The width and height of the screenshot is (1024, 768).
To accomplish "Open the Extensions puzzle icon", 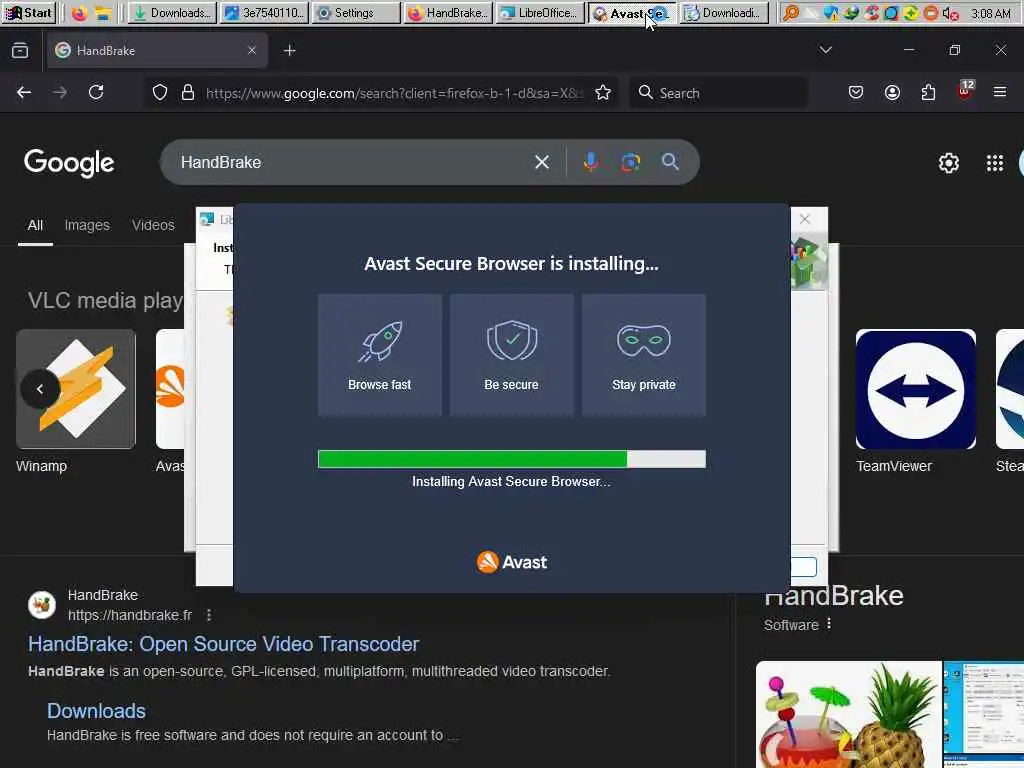I will (x=928, y=93).
